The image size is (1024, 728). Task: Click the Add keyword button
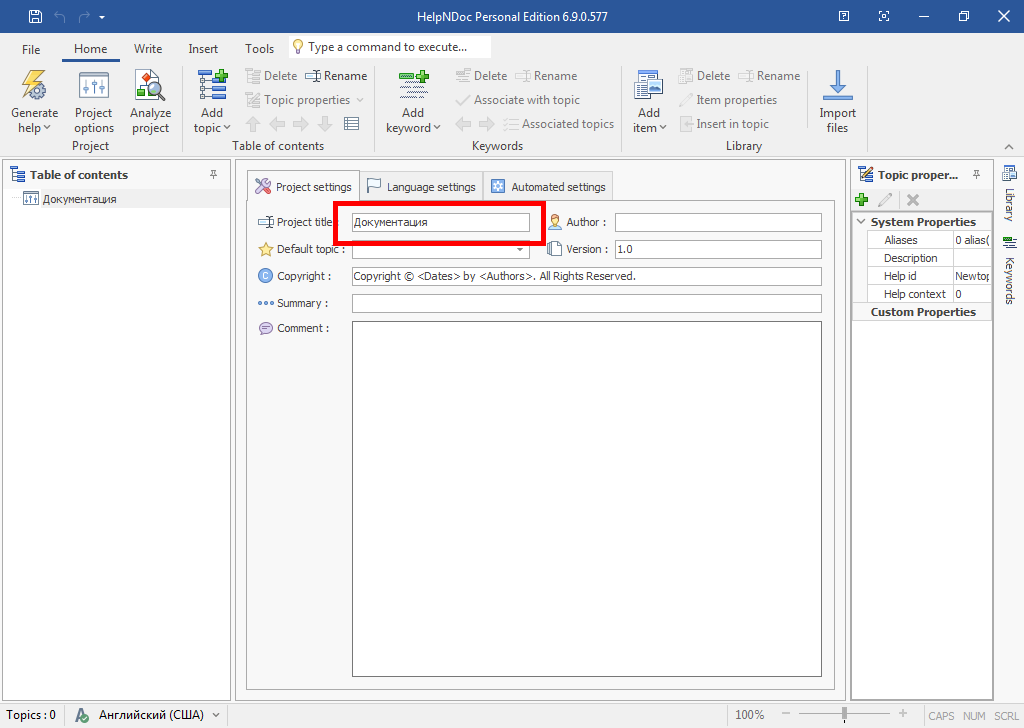413,102
